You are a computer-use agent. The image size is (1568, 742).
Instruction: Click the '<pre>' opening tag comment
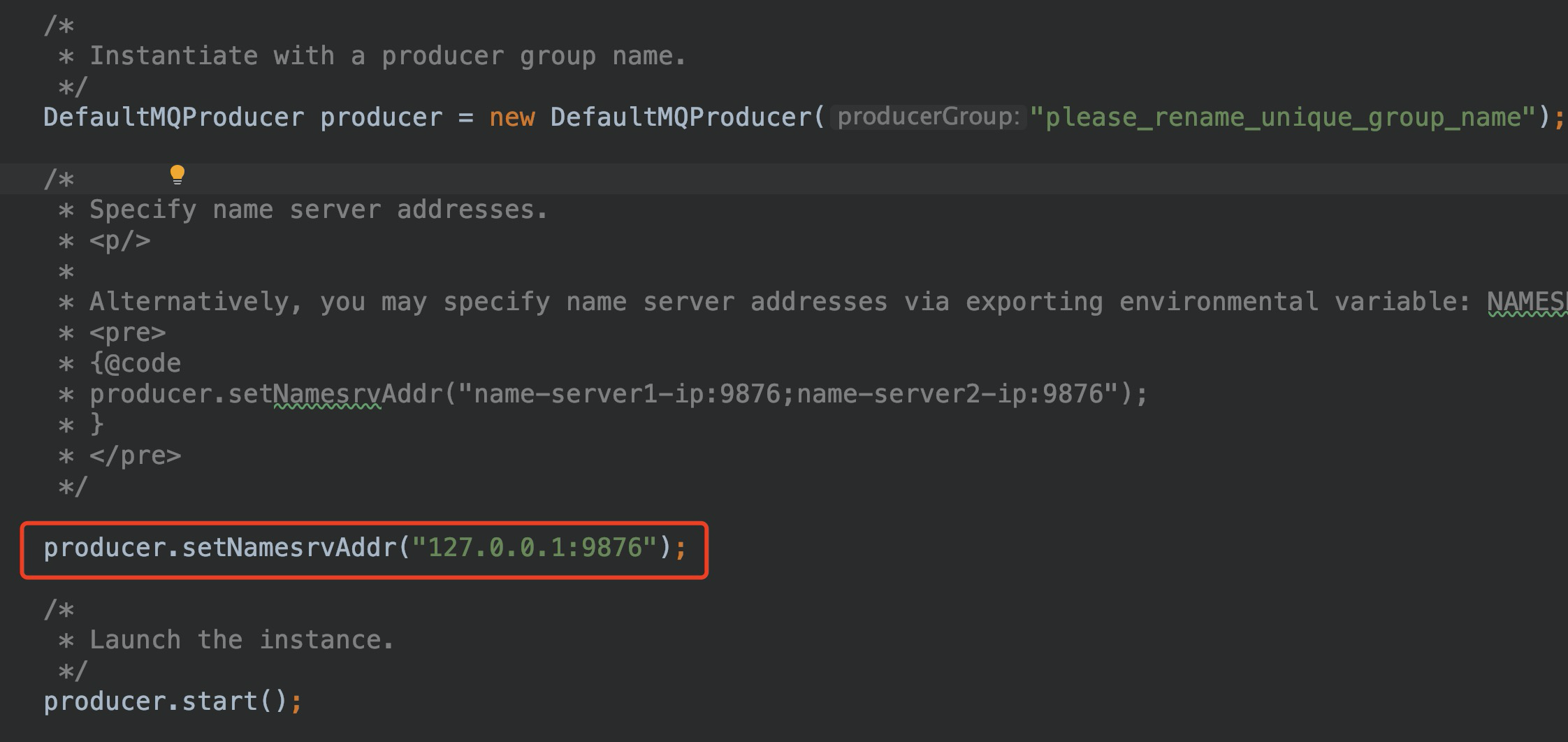[x=128, y=333]
